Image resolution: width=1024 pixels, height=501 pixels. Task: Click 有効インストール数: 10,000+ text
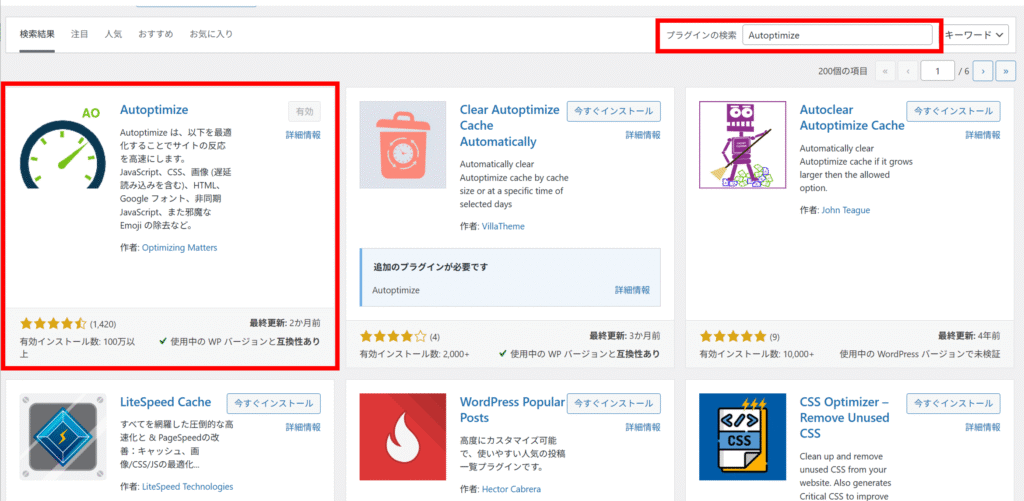click(x=757, y=354)
